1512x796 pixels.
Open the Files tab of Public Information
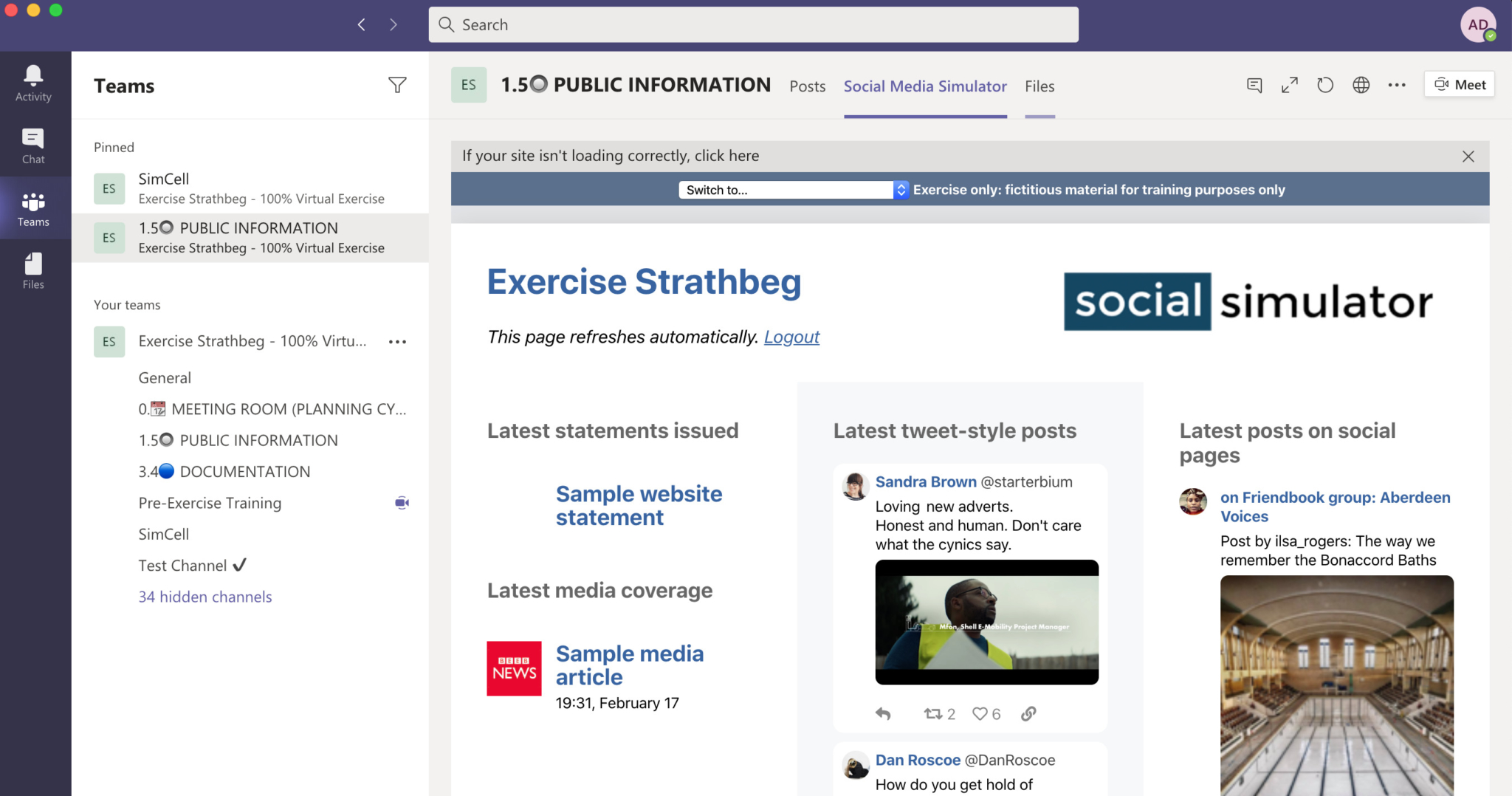click(1039, 86)
